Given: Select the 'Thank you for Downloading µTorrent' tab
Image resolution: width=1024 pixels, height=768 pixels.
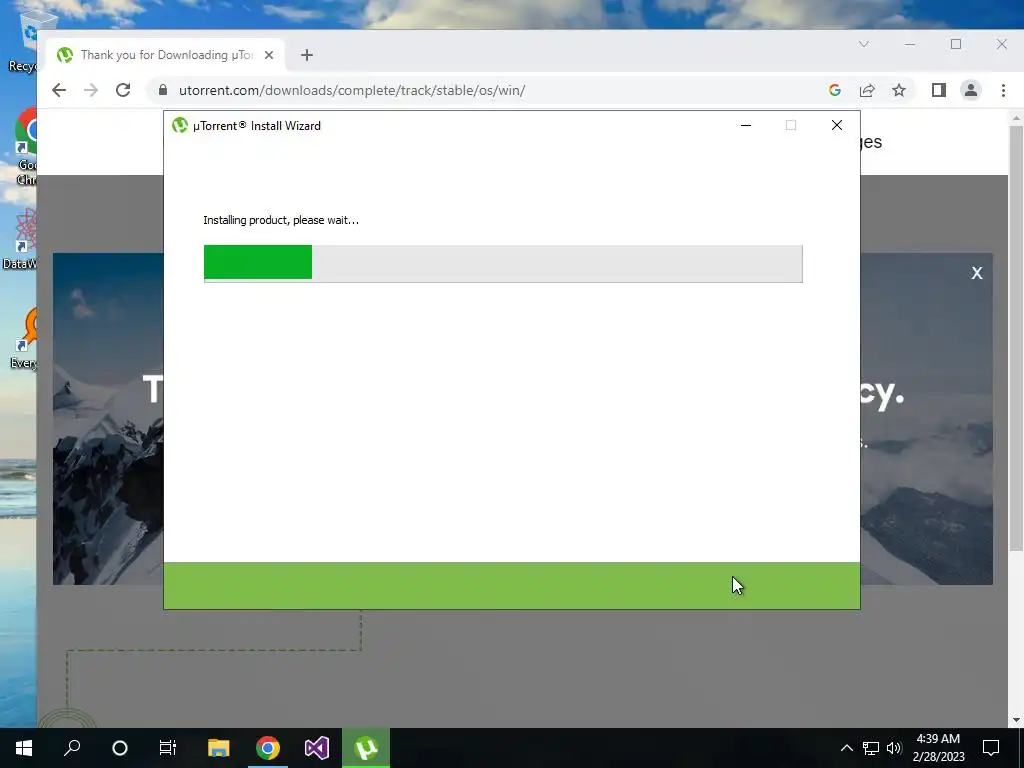Looking at the screenshot, I should pyautogui.click(x=165, y=55).
